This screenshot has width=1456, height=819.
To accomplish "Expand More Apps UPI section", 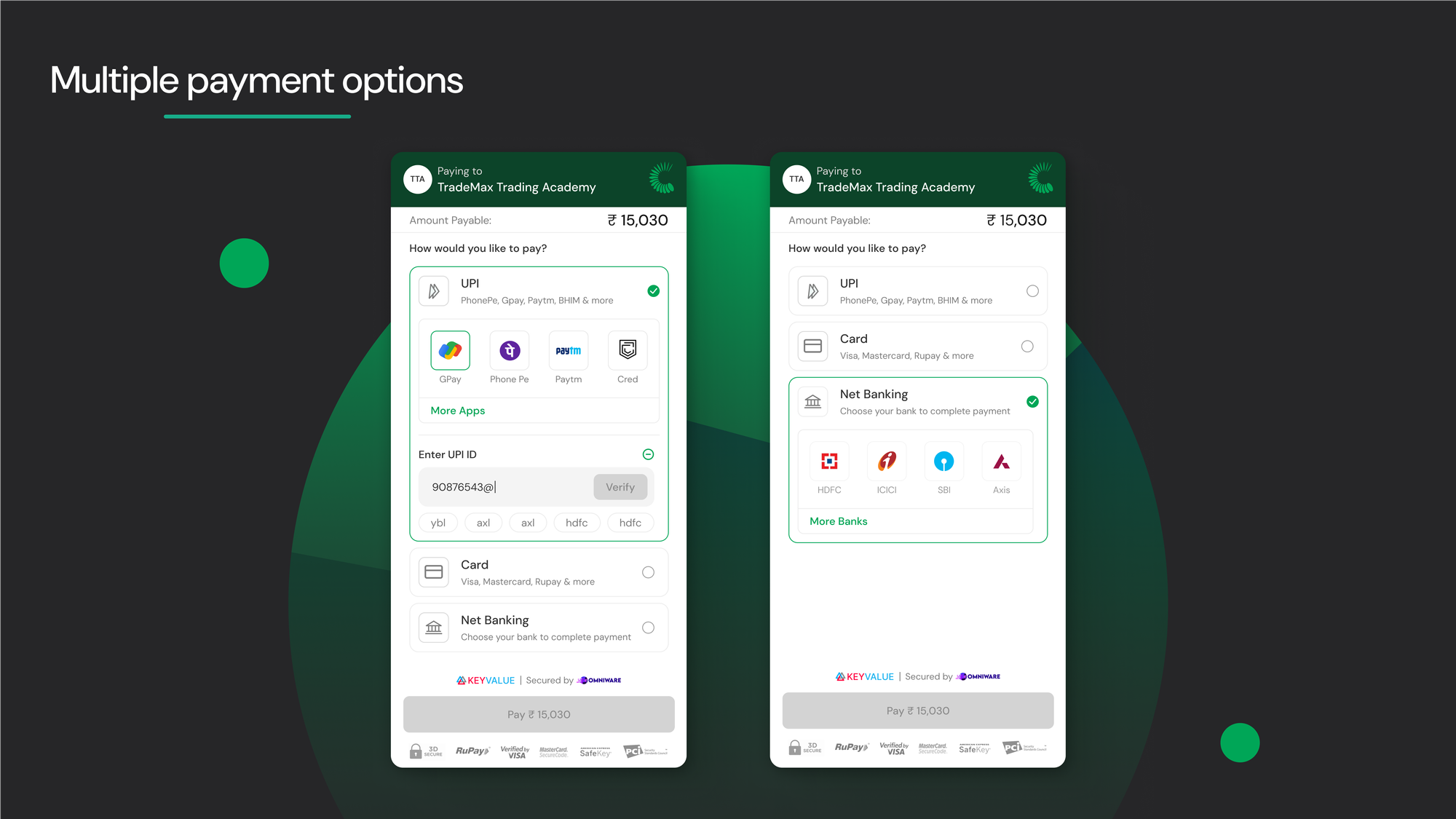I will [x=457, y=410].
